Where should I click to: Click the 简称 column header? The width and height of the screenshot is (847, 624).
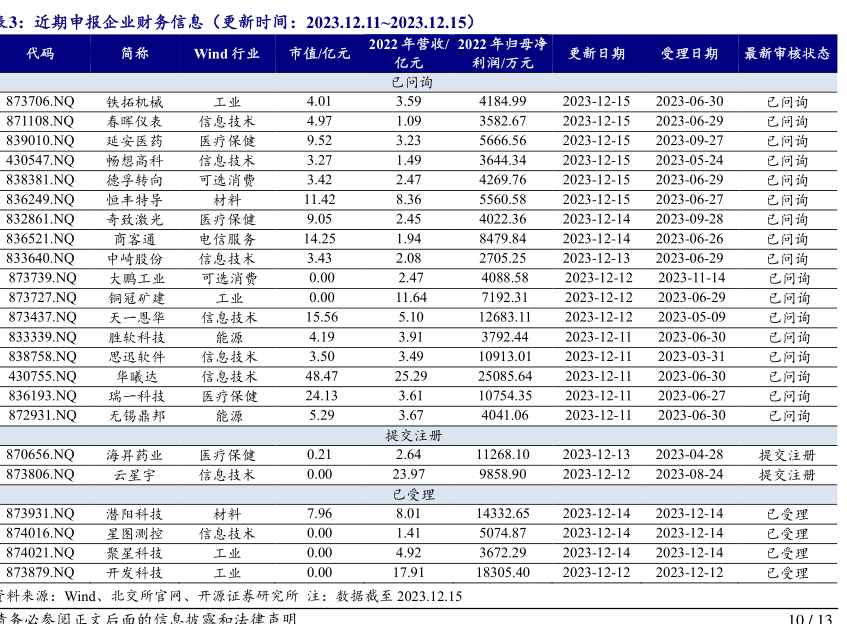(x=135, y=53)
